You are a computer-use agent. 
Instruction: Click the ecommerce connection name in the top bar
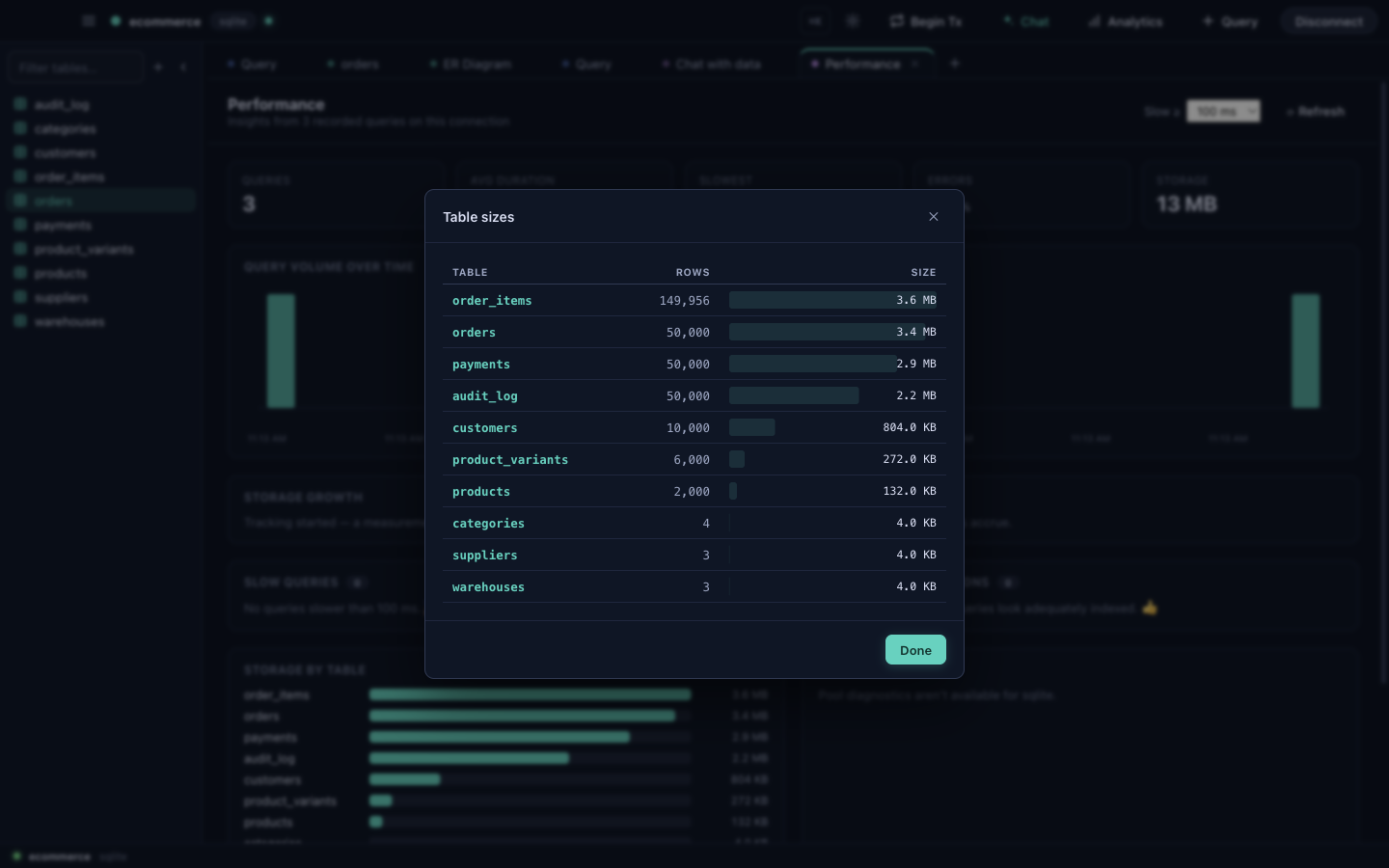tap(165, 21)
